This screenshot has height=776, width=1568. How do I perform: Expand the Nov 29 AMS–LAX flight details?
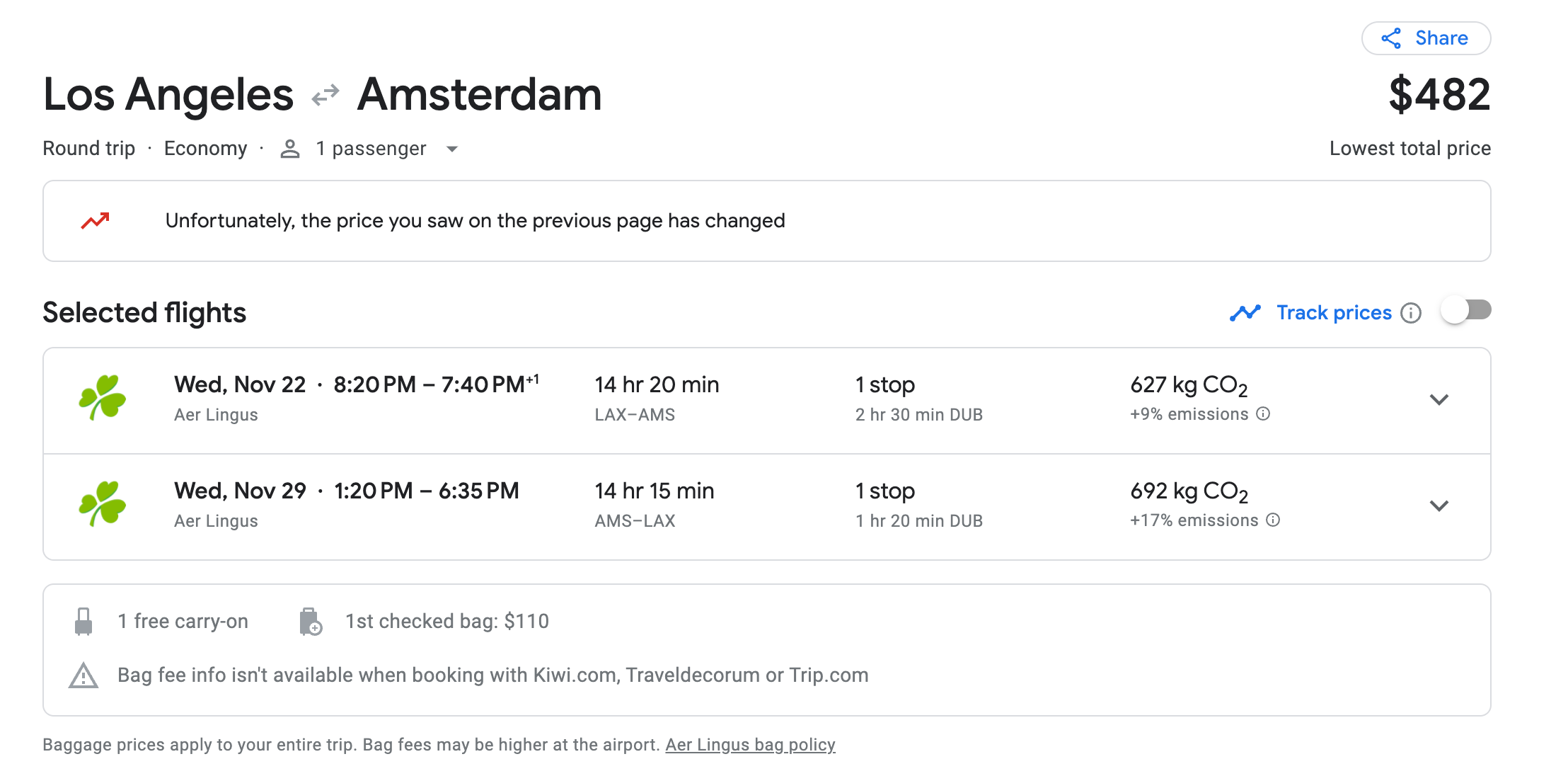1439,506
